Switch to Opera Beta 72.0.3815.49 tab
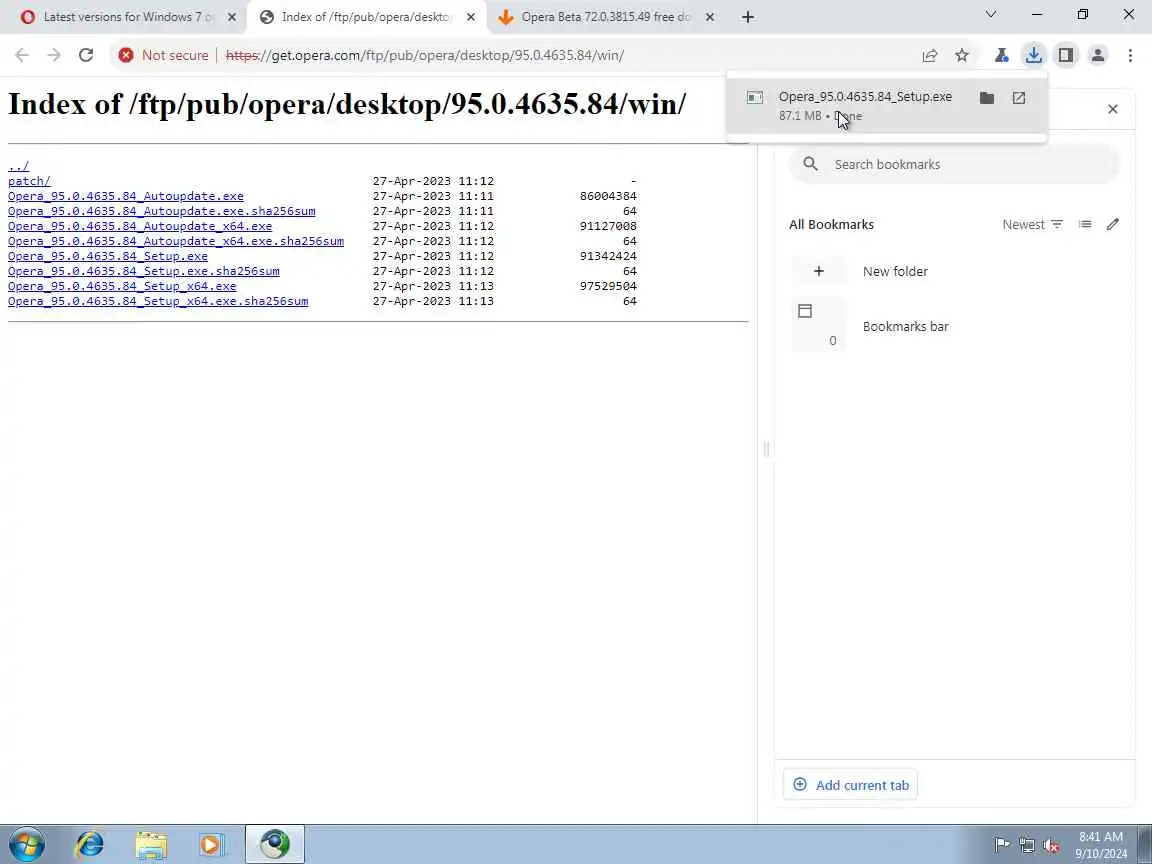This screenshot has height=864, width=1152. point(605,17)
